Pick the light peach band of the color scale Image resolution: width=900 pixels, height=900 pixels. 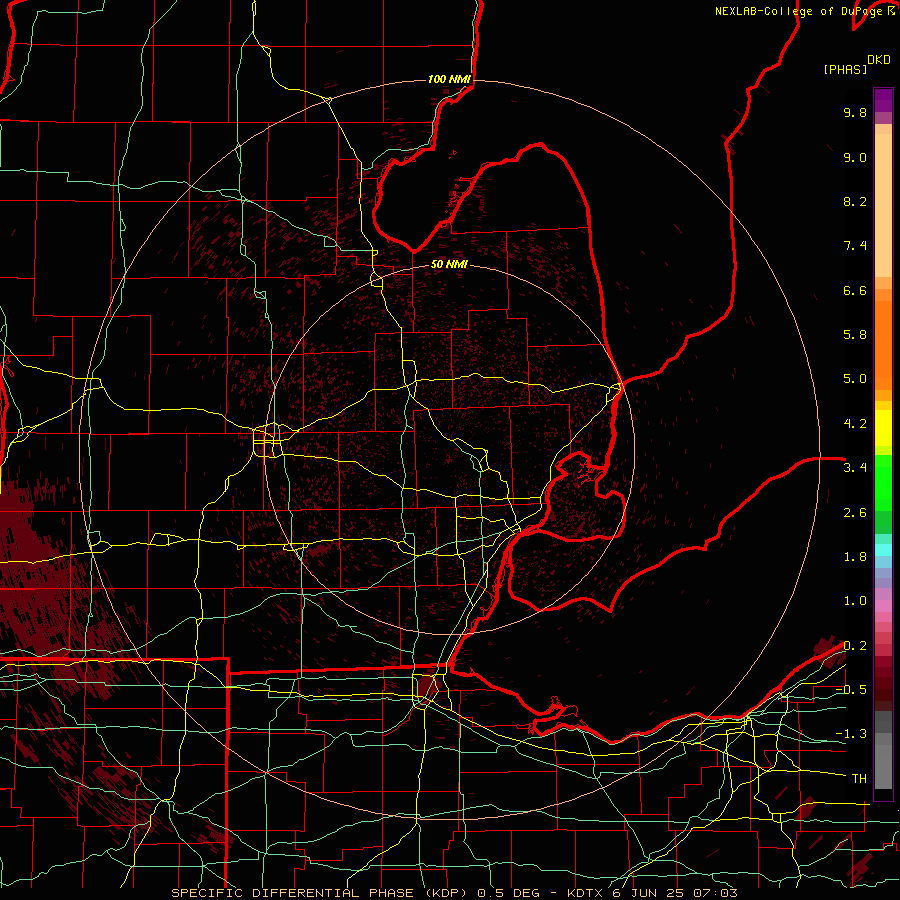click(883, 207)
